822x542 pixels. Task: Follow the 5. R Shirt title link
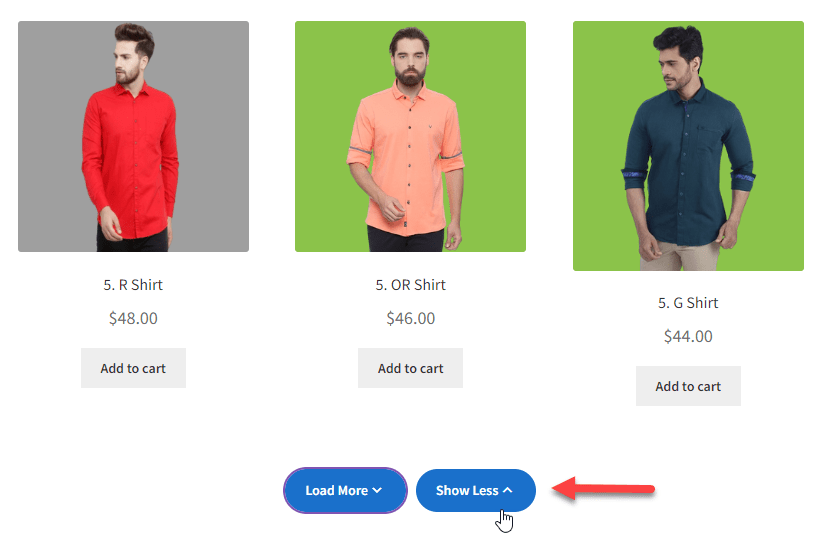[x=133, y=285]
